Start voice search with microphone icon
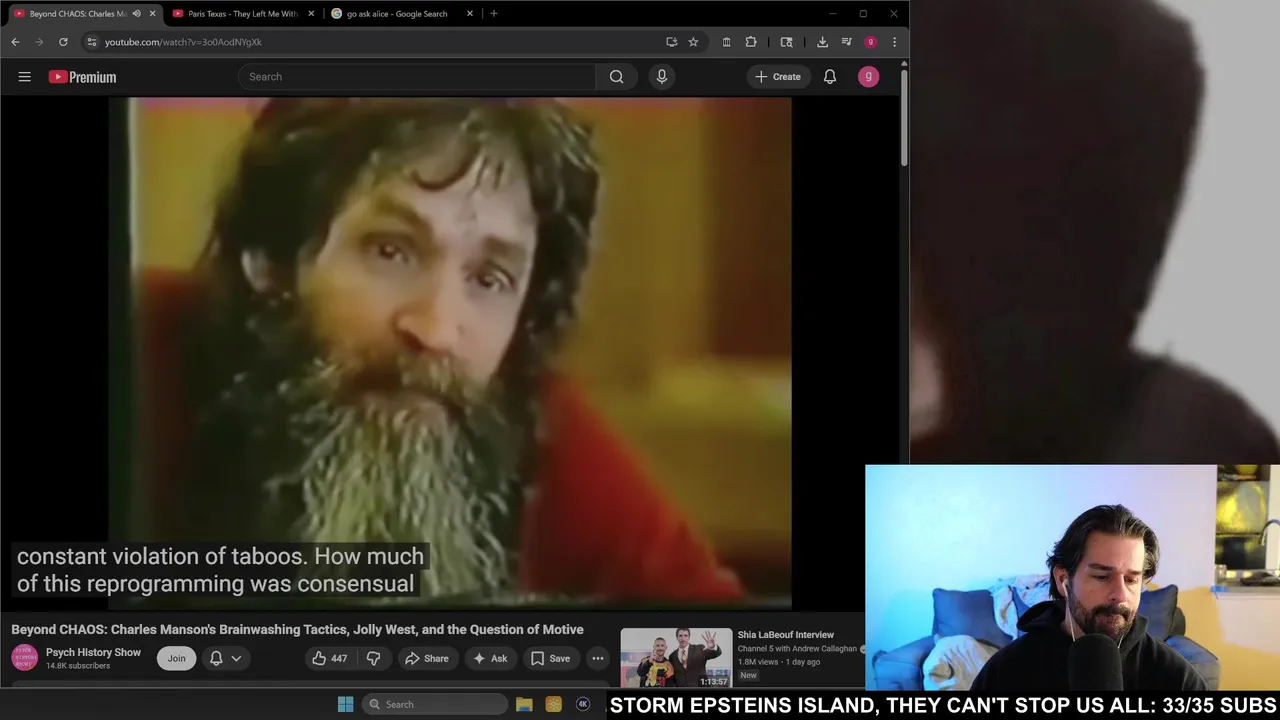 pos(662,77)
